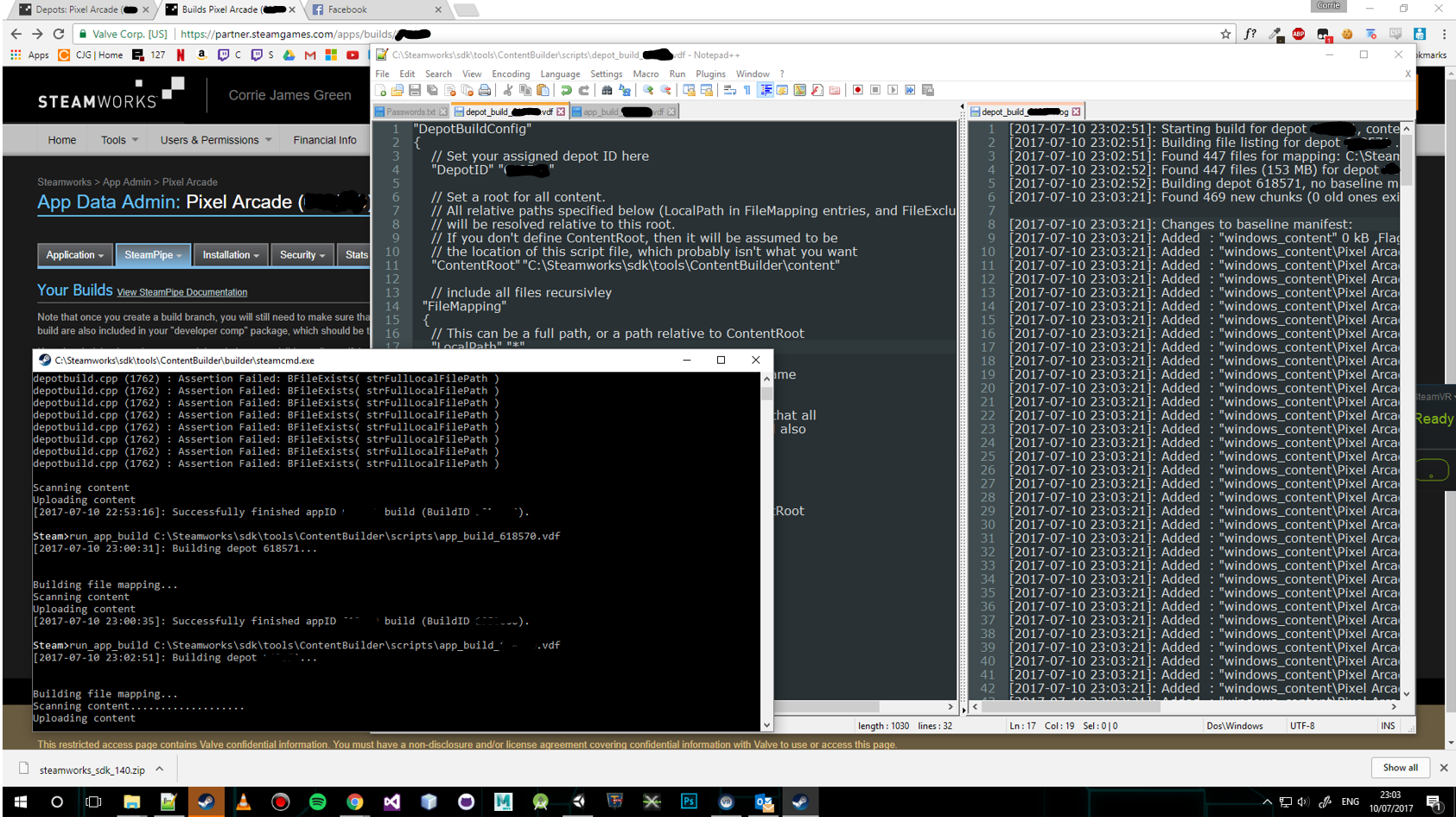
Task: Open VLC from Windows taskbar
Action: pyautogui.click(x=244, y=801)
